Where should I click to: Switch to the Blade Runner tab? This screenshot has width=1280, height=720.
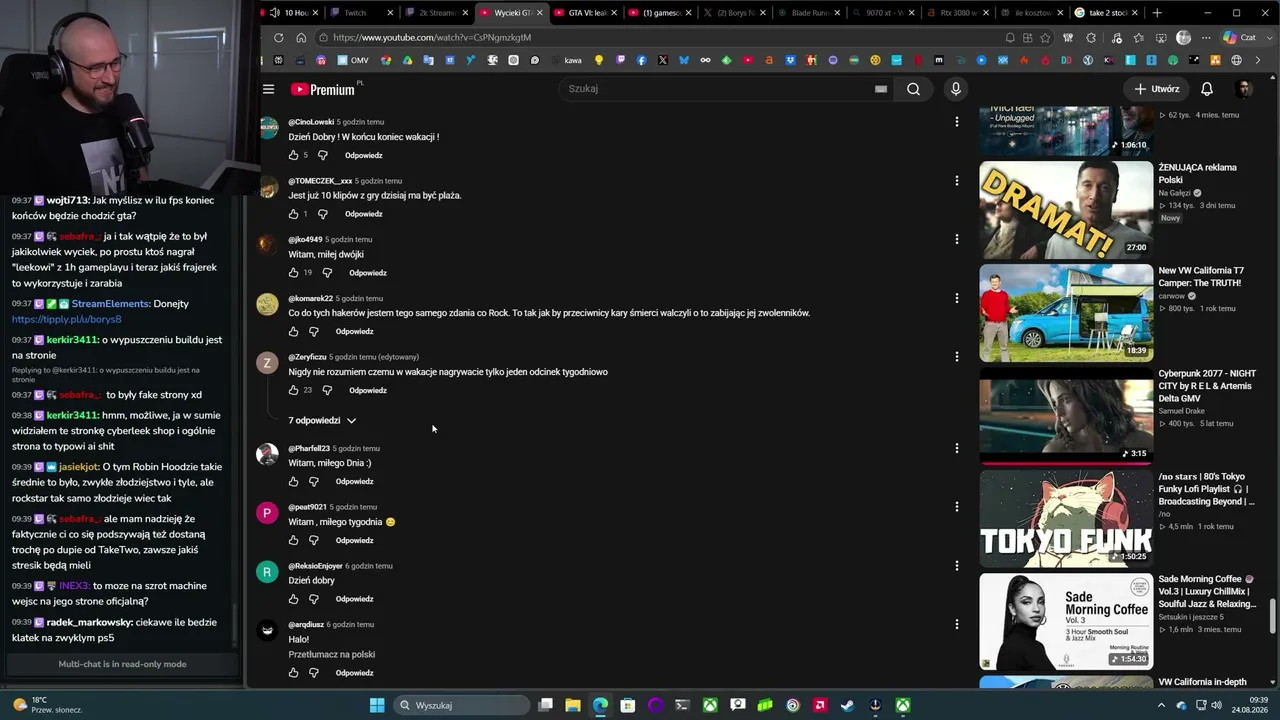point(808,13)
